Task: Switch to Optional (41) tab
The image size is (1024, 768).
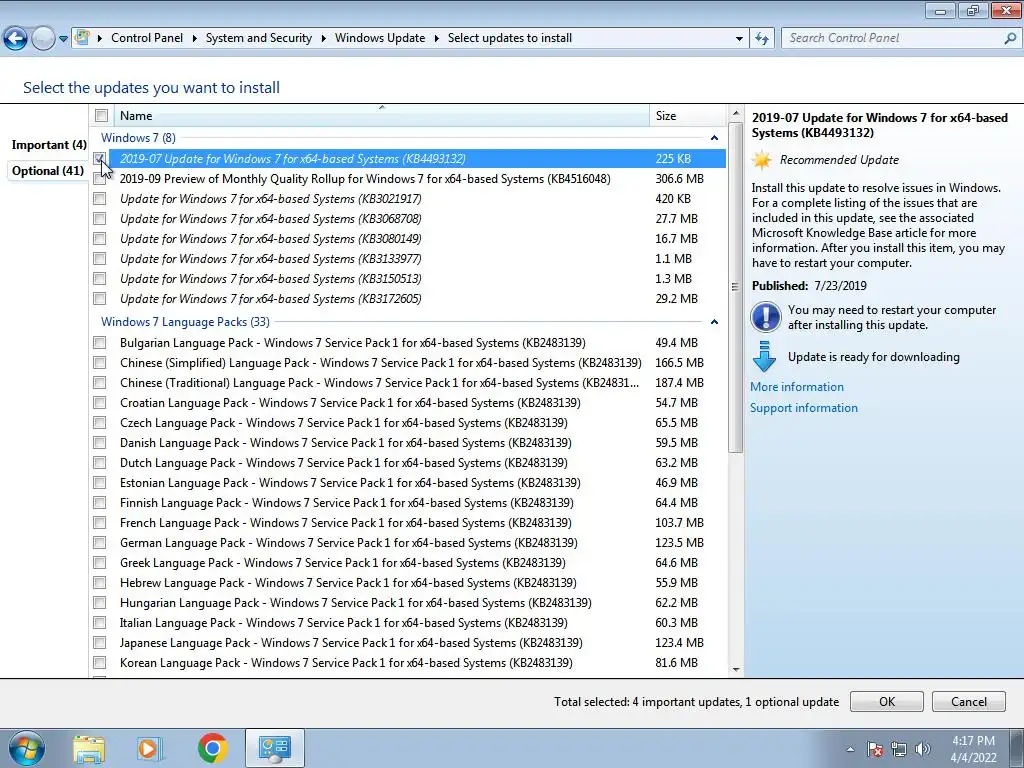Action: pos(48,171)
